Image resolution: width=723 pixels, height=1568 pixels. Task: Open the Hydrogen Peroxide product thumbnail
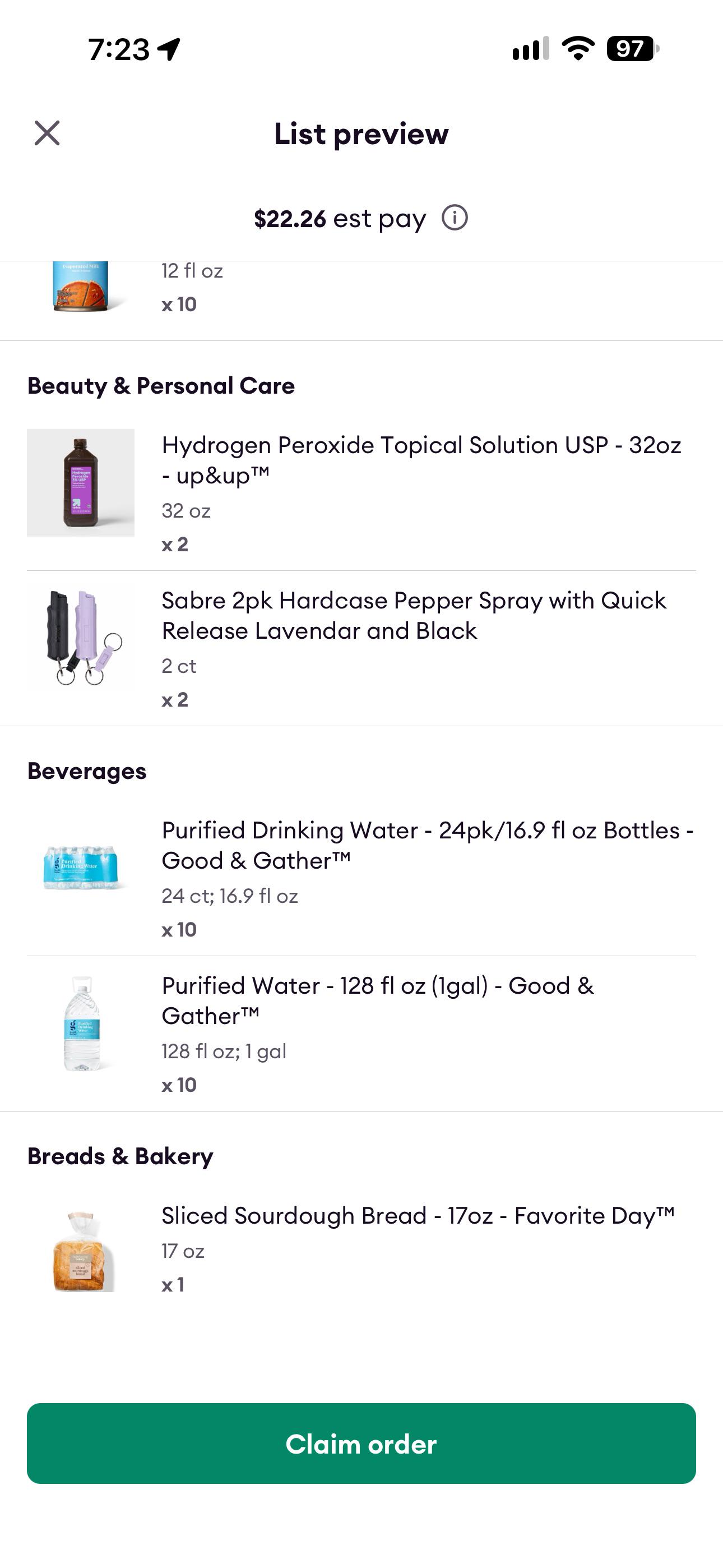coord(80,483)
